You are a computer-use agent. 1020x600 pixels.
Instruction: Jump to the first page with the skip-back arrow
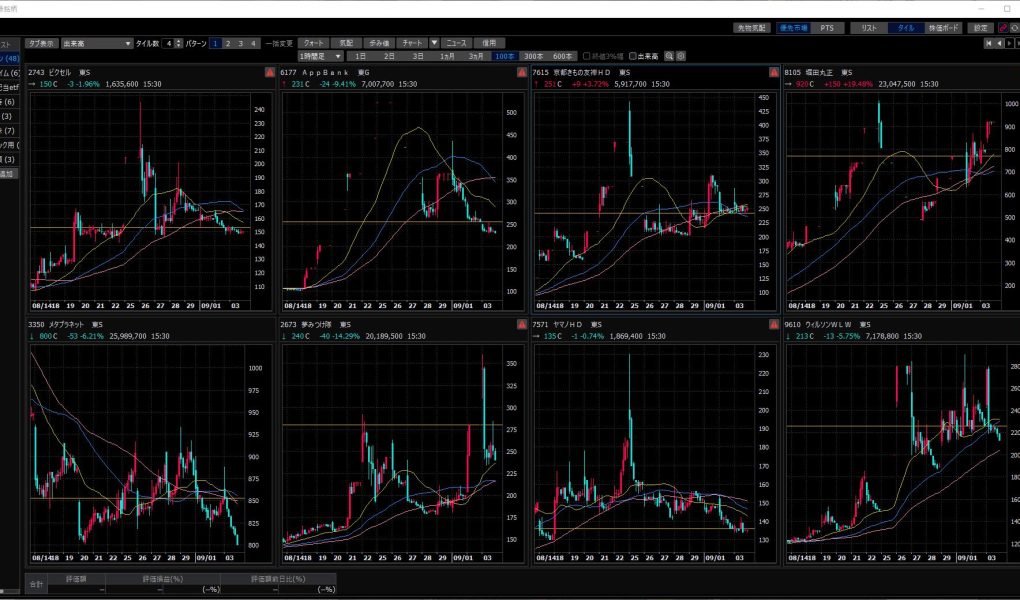[989, 44]
